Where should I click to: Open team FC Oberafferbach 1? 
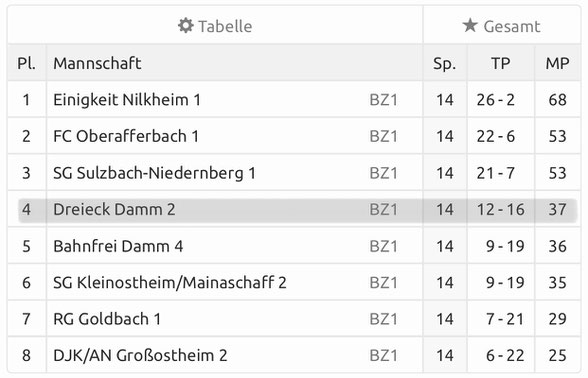[x=126, y=136]
